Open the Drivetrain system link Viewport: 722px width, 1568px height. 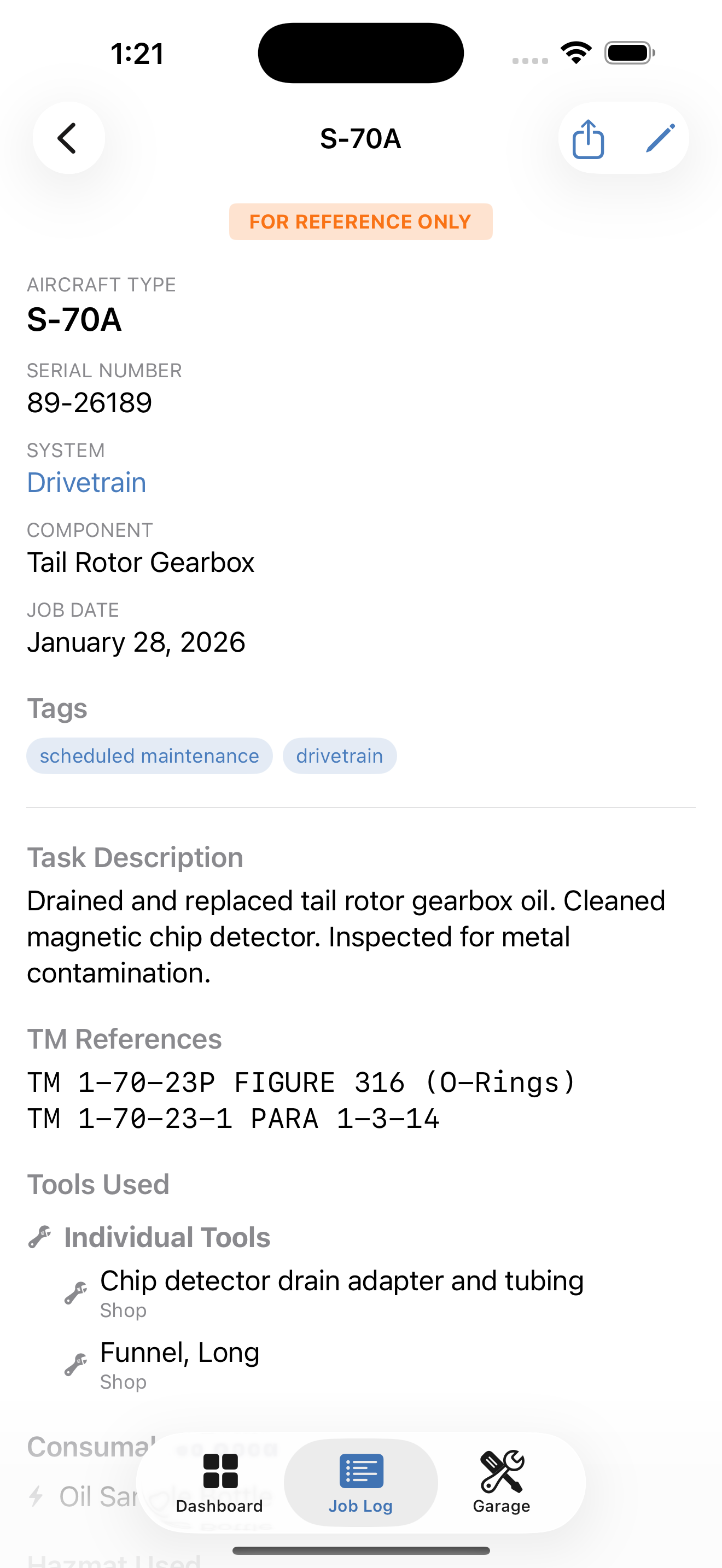click(x=86, y=483)
